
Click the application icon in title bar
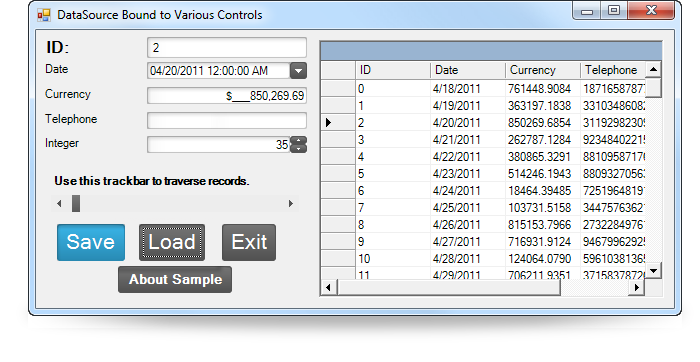[44, 15]
